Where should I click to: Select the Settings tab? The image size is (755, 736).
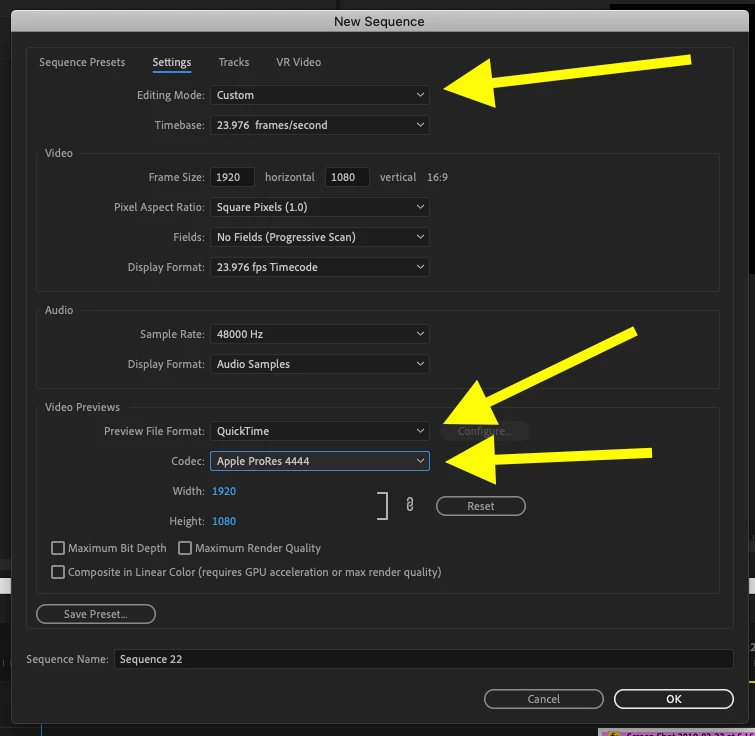(x=172, y=62)
